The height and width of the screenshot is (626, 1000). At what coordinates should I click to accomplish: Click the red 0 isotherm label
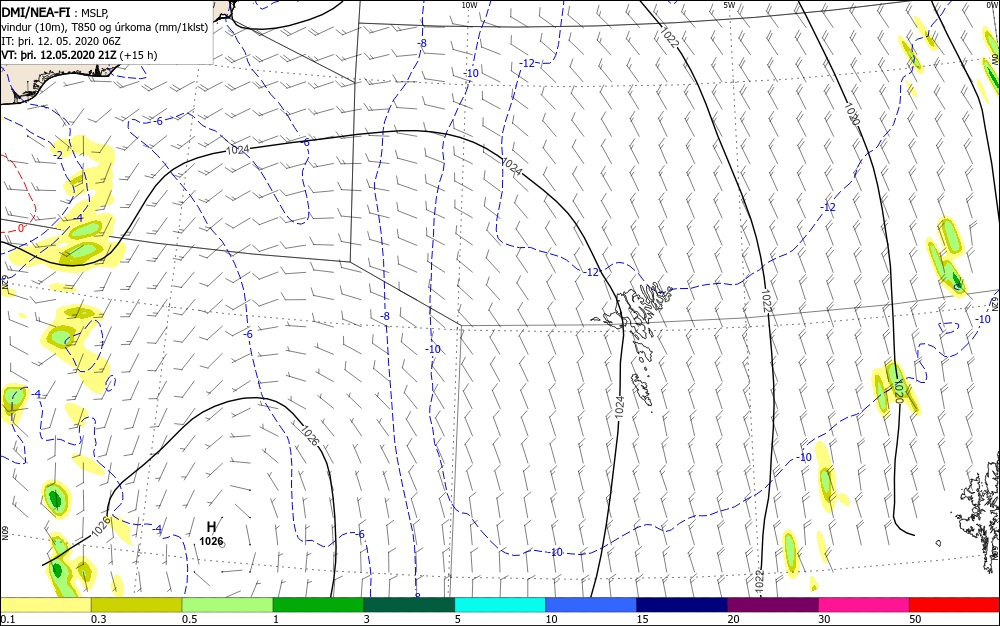(20, 228)
